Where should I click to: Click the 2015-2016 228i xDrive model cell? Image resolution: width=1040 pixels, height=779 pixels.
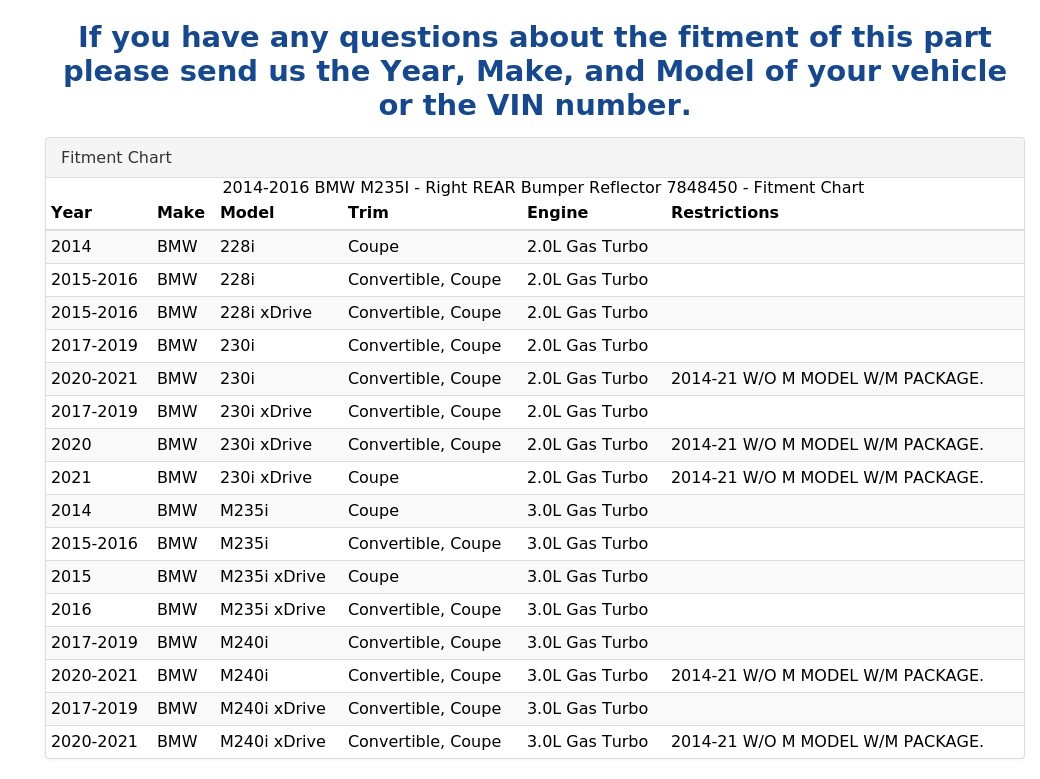click(x=265, y=313)
